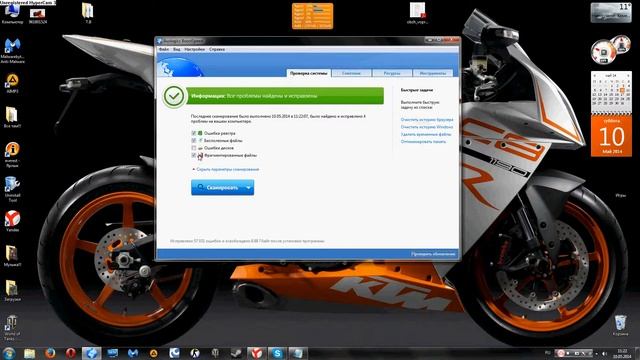
Task: Click the blue globe logo in BoostSpeed header
Action: [180, 67]
